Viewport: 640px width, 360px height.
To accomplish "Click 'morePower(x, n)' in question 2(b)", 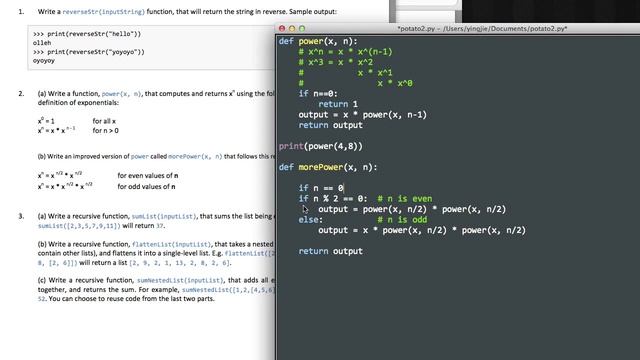I will point(195,156).
